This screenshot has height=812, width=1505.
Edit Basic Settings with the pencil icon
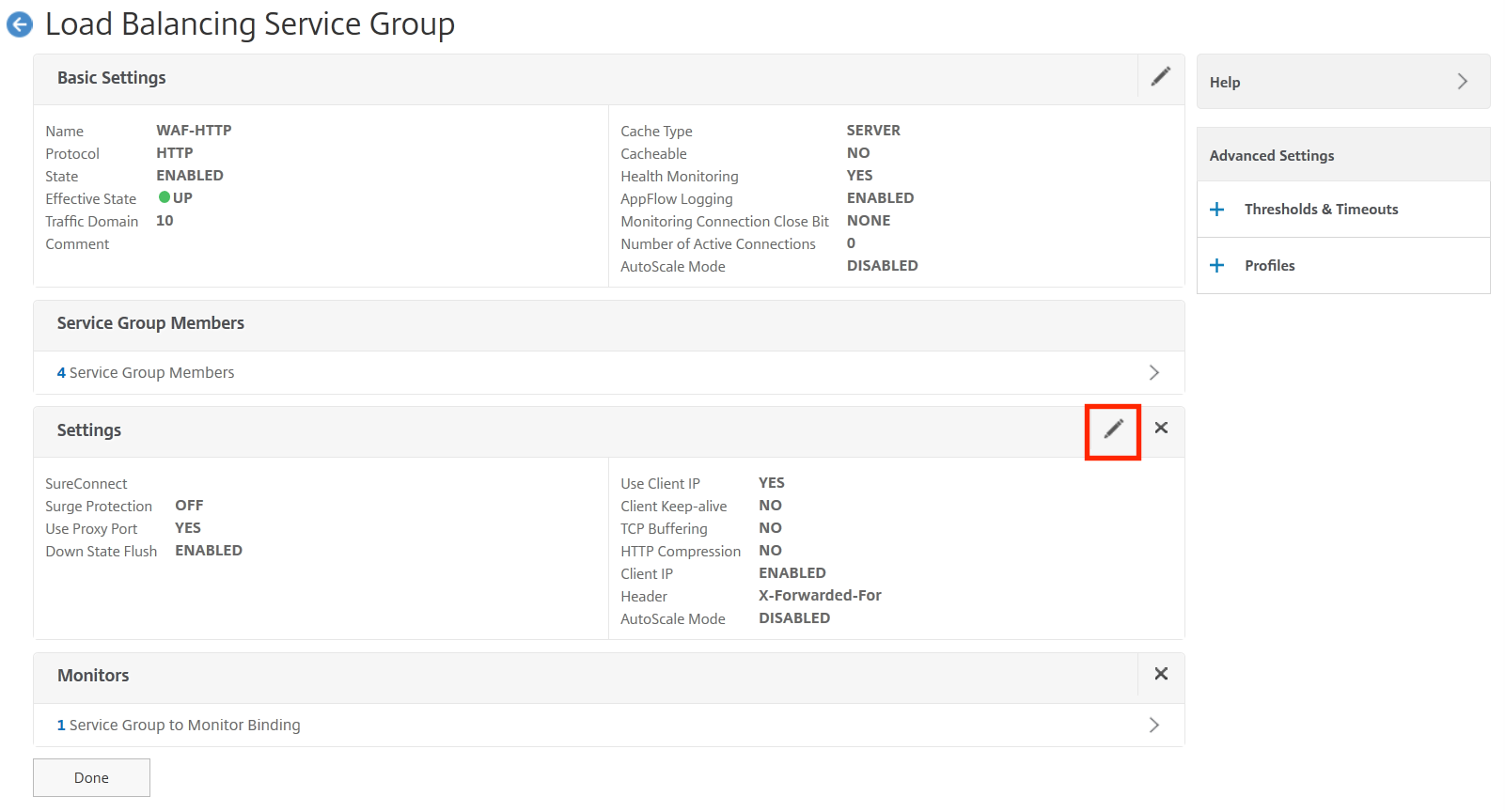tap(1161, 77)
